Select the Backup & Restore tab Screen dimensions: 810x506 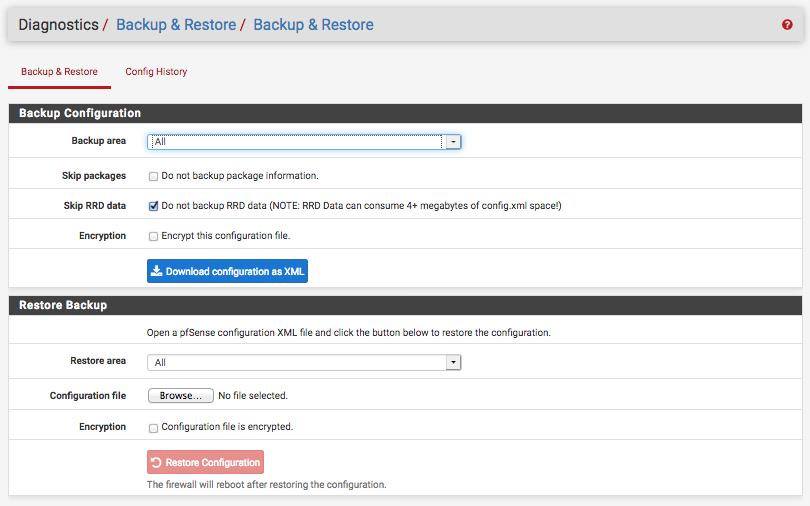pos(59,72)
